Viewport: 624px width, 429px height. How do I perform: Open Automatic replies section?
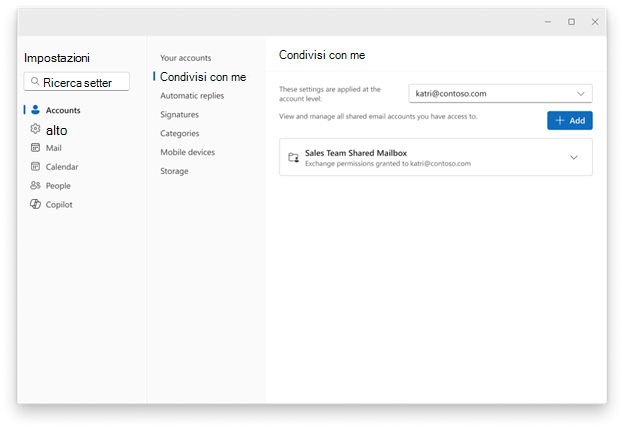tap(192, 96)
